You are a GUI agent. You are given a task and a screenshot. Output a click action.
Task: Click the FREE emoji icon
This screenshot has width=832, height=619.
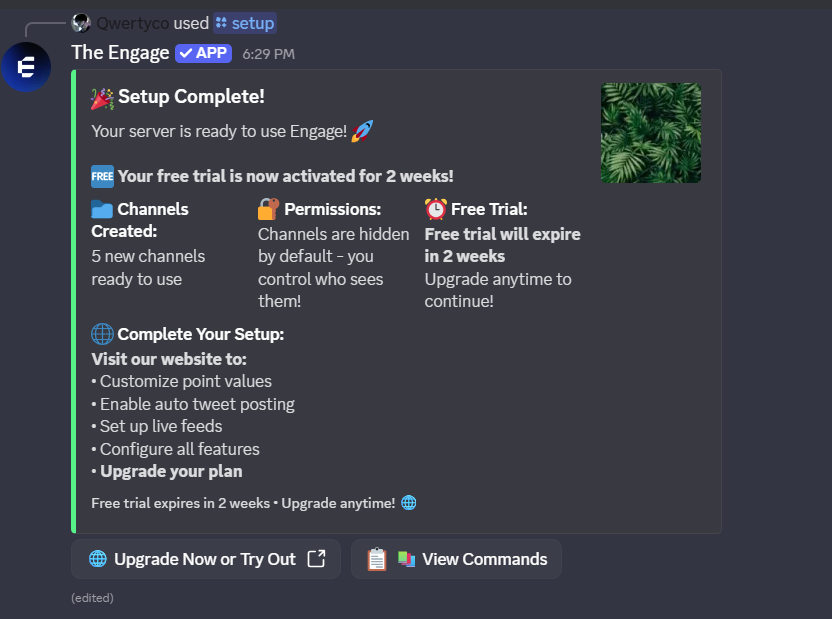click(x=102, y=176)
